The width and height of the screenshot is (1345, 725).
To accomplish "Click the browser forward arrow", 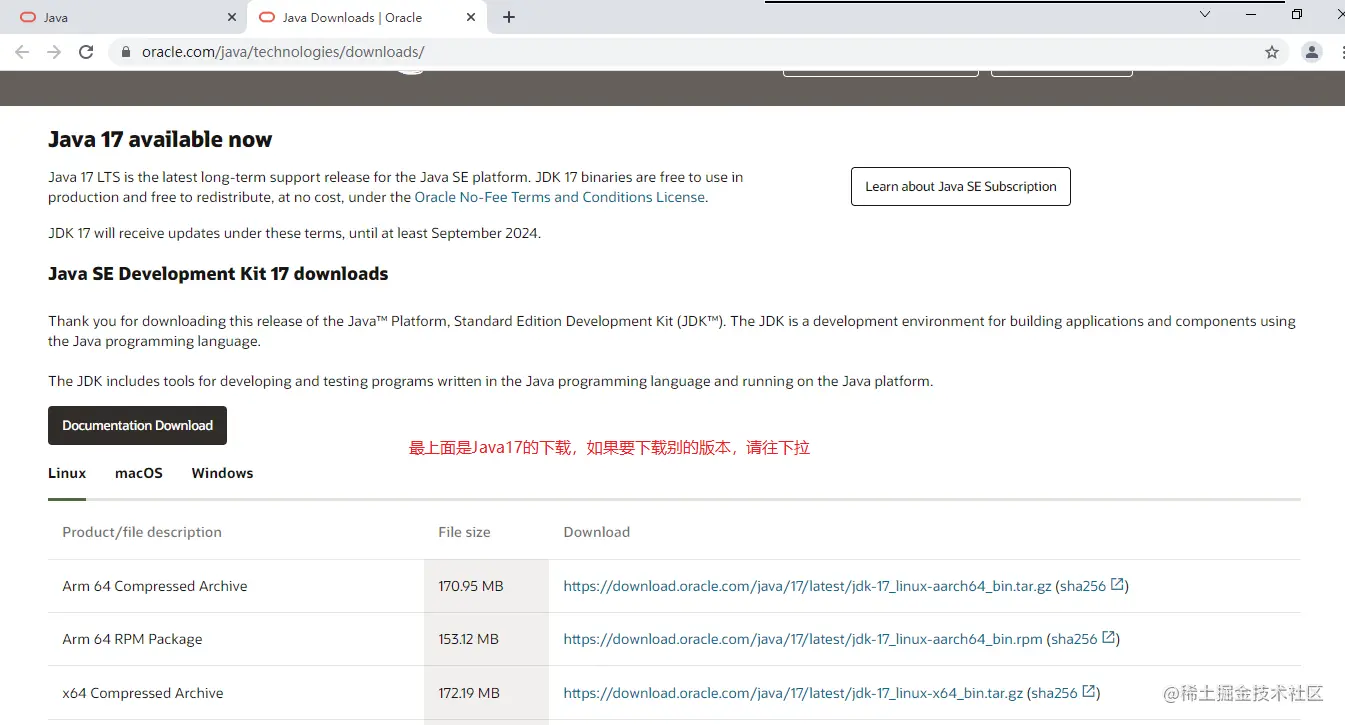I will 54,52.
